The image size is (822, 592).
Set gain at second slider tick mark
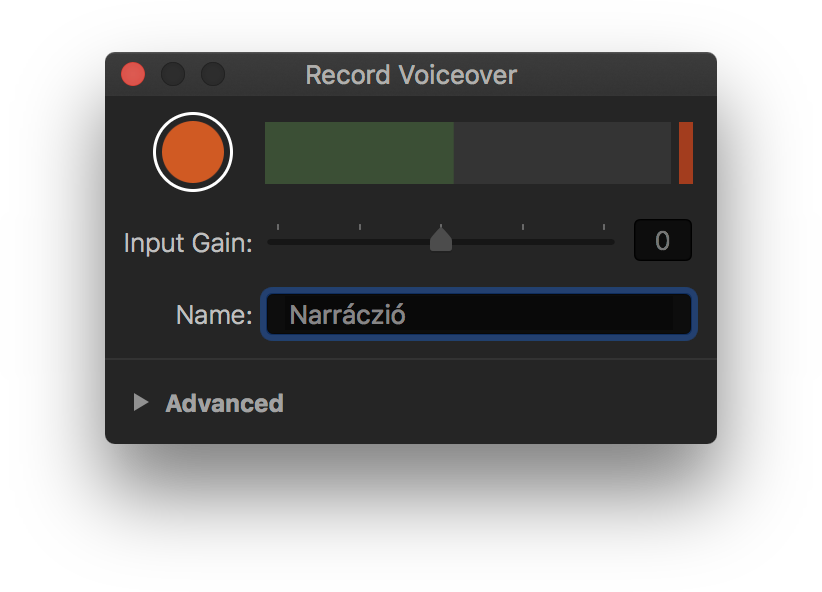[x=360, y=240]
